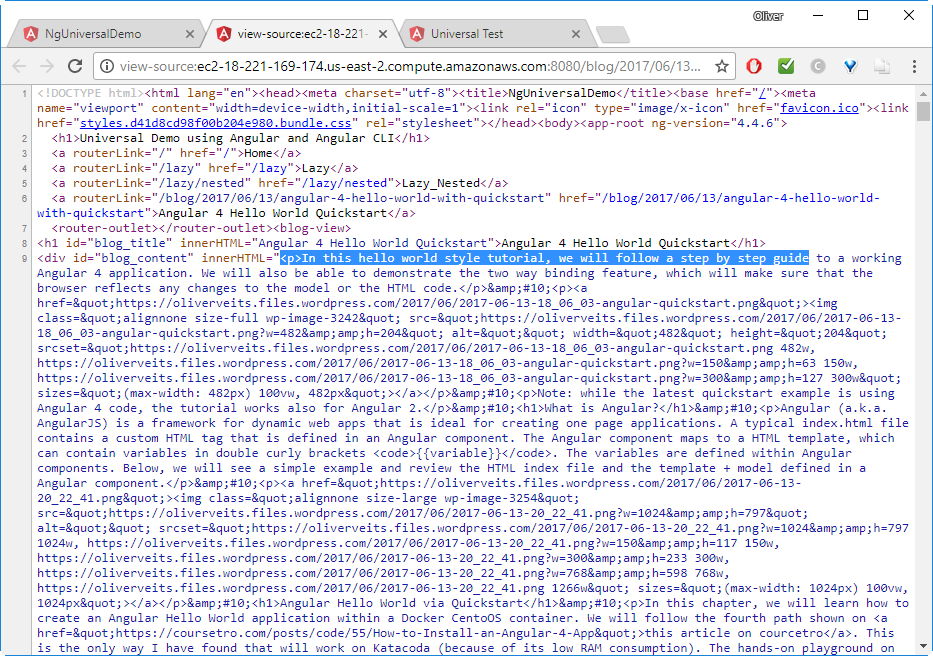Reload the page with the refresh icon
Image resolution: width=933 pixels, height=656 pixels.
coord(75,66)
